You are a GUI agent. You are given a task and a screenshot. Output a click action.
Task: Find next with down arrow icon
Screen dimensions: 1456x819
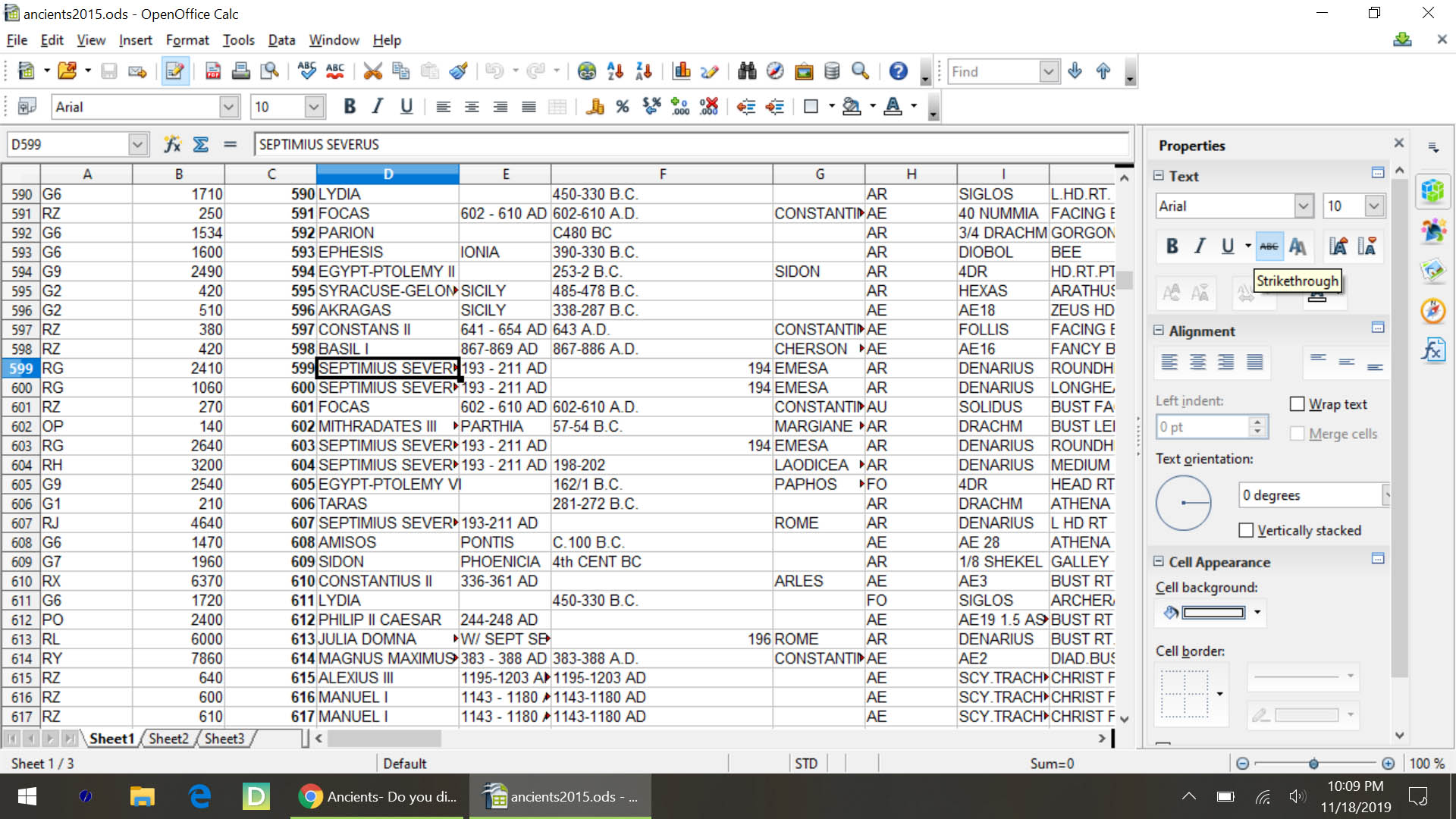point(1075,71)
